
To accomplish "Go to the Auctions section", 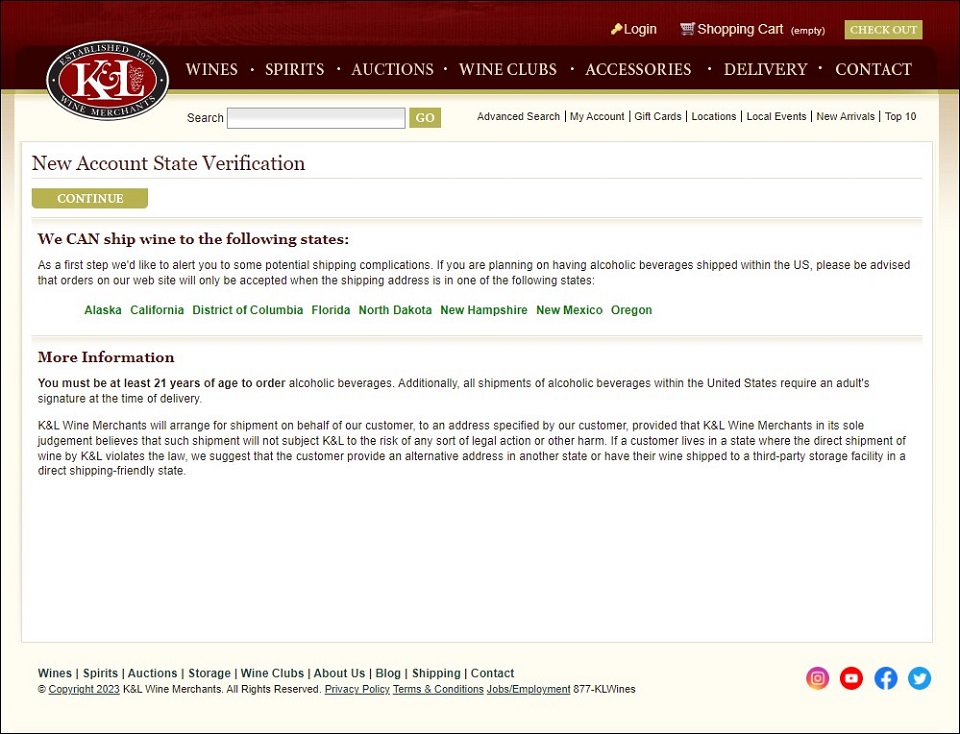I will (392, 69).
